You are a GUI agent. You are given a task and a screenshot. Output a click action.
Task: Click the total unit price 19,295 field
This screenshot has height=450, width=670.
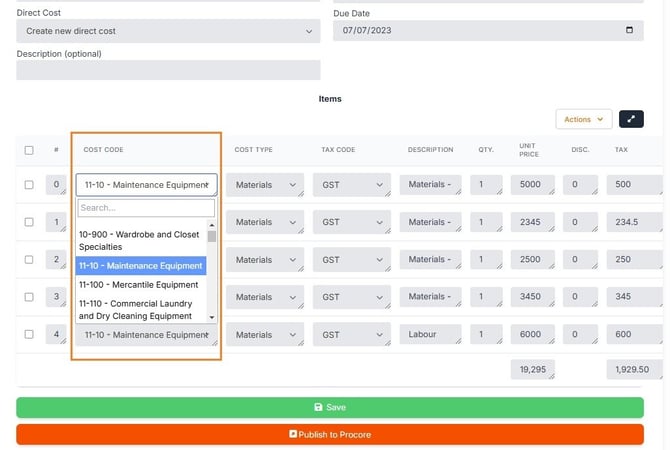tap(532, 370)
